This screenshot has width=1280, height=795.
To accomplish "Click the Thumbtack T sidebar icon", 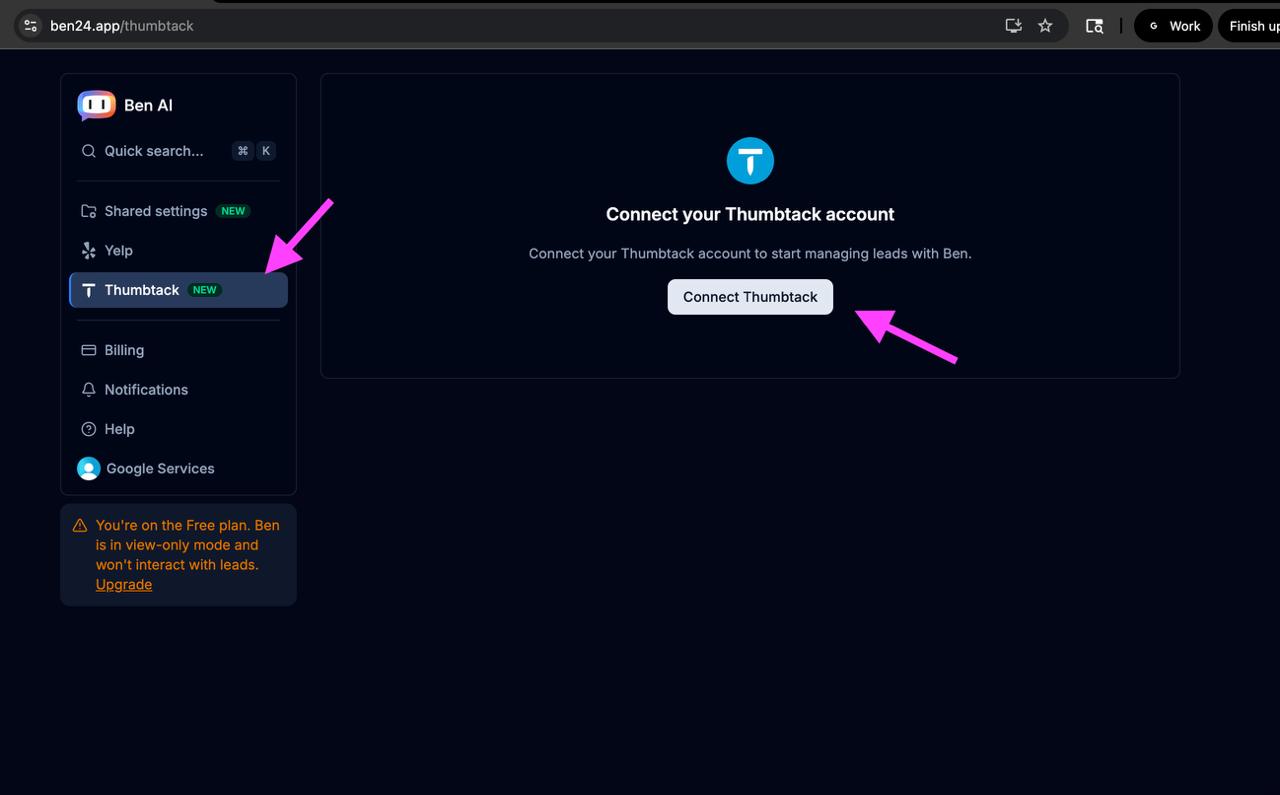I will [89, 290].
